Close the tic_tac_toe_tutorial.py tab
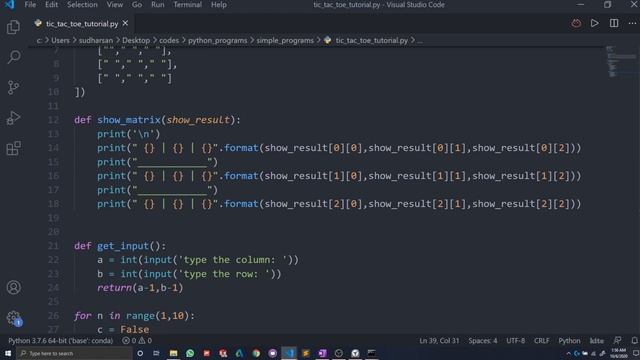Screen dimensions: 640x360 tap(125, 23)
